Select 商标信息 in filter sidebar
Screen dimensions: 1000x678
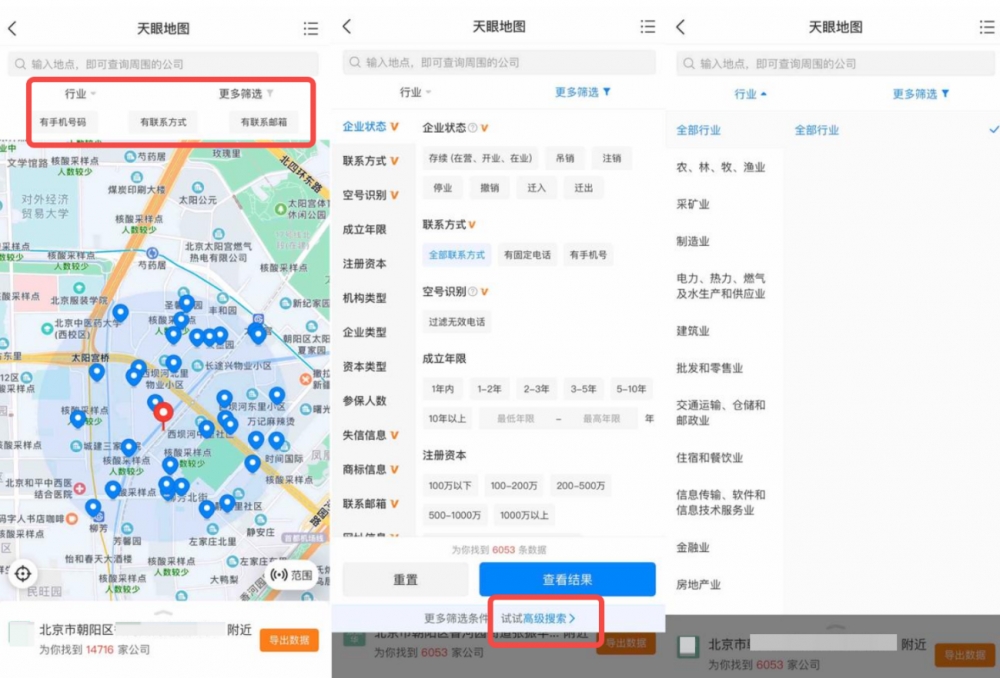(371, 469)
